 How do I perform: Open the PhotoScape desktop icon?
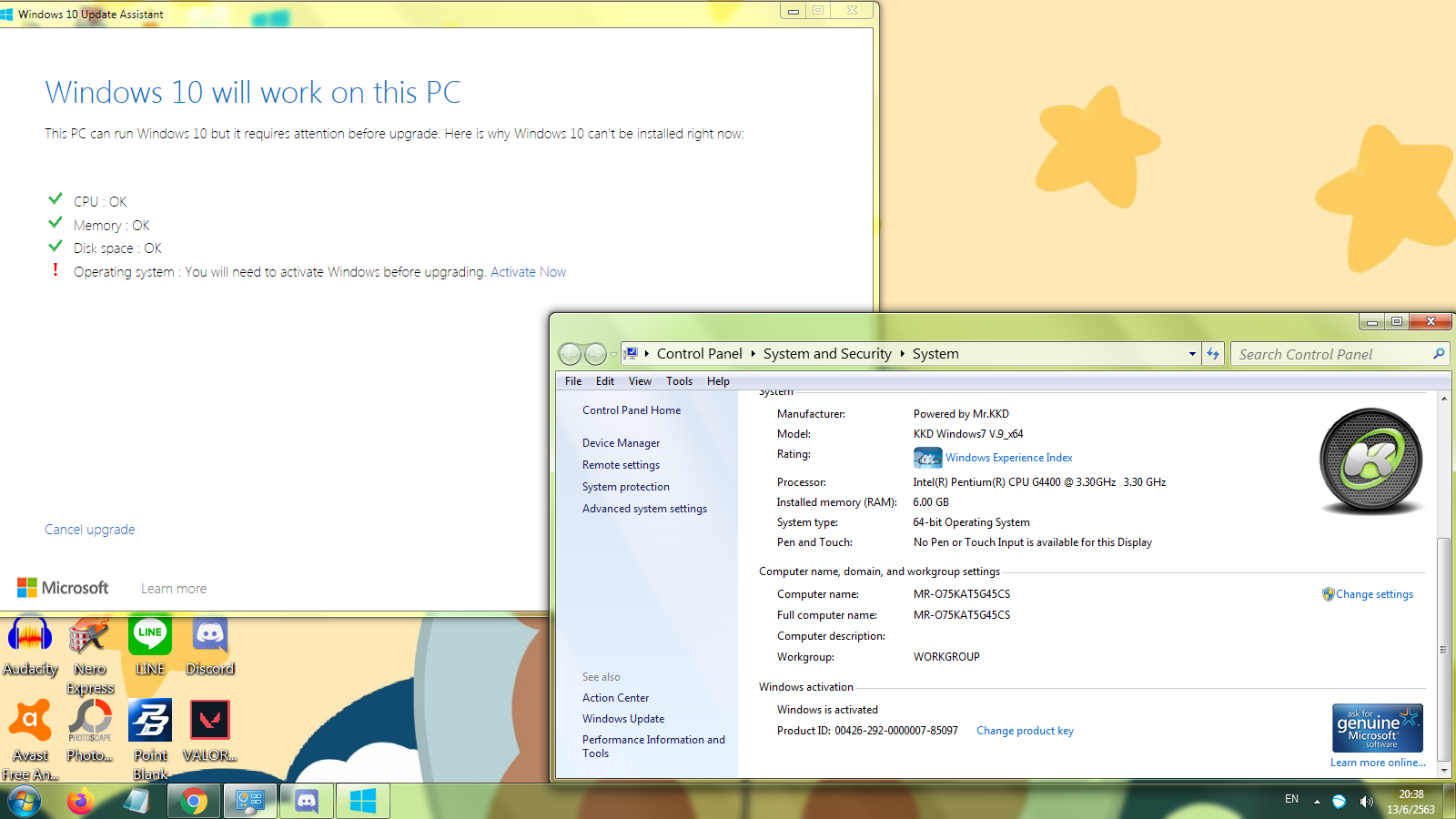click(x=90, y=731)
